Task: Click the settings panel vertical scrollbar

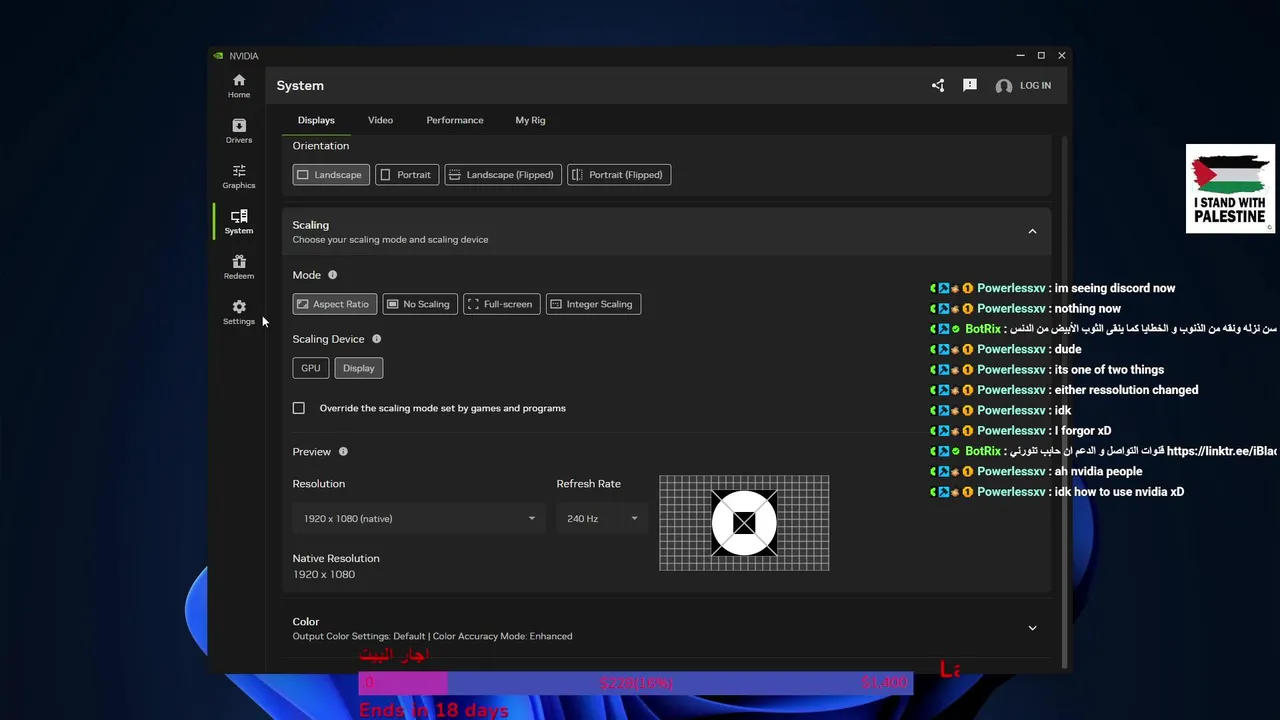Action: pyautogui.click(x=1064, y=402)
